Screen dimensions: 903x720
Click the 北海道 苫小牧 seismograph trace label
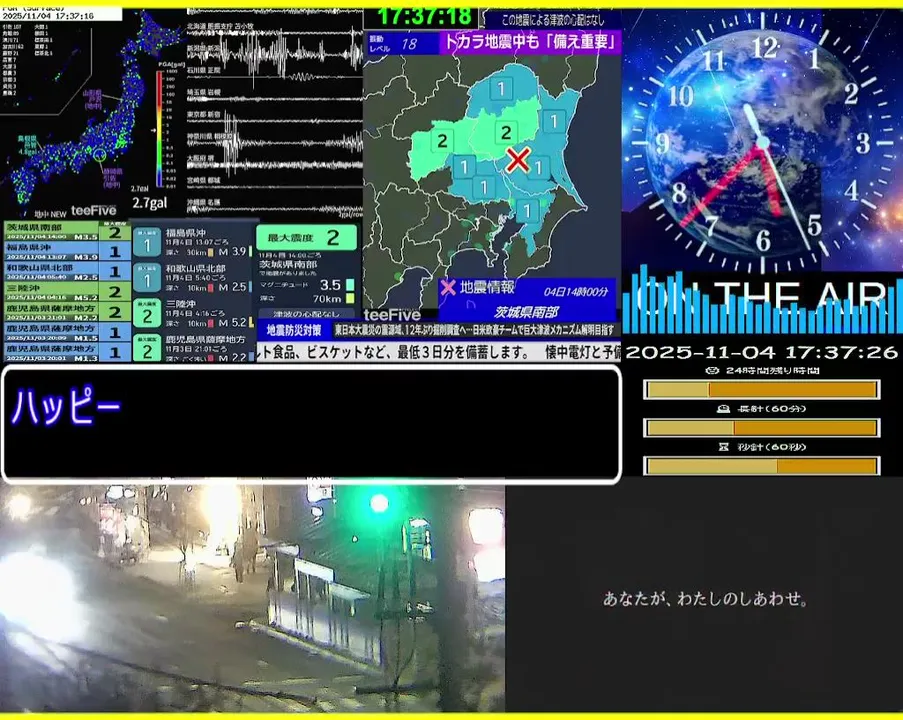[220, 26]
